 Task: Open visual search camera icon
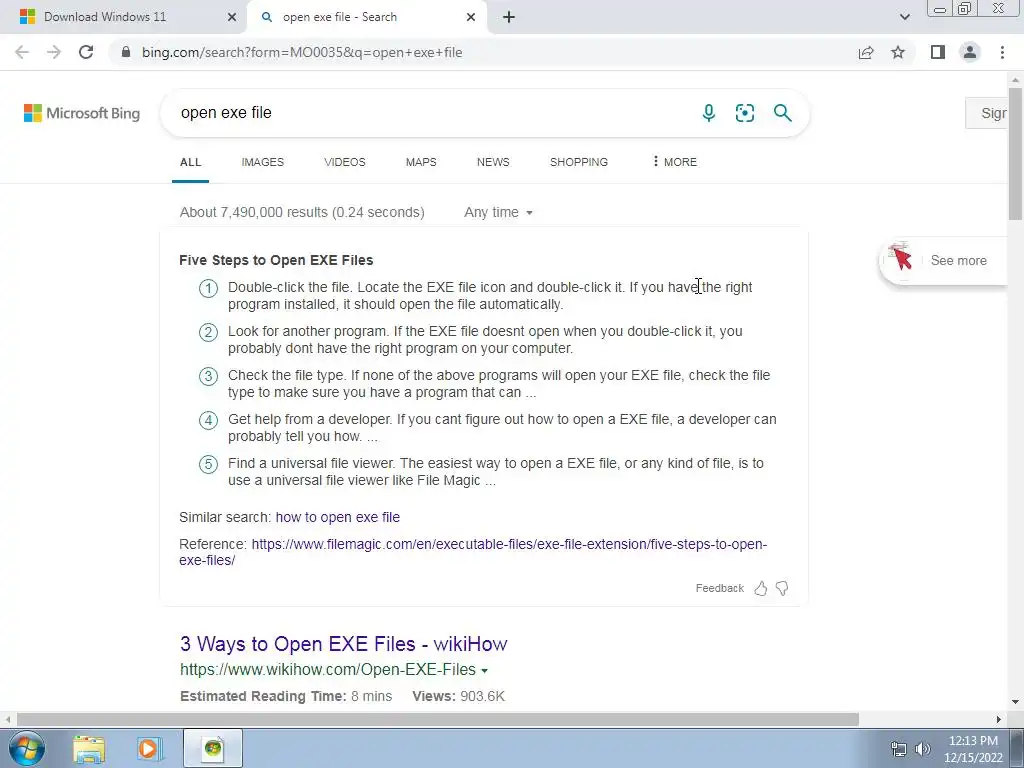coord(744,113)
